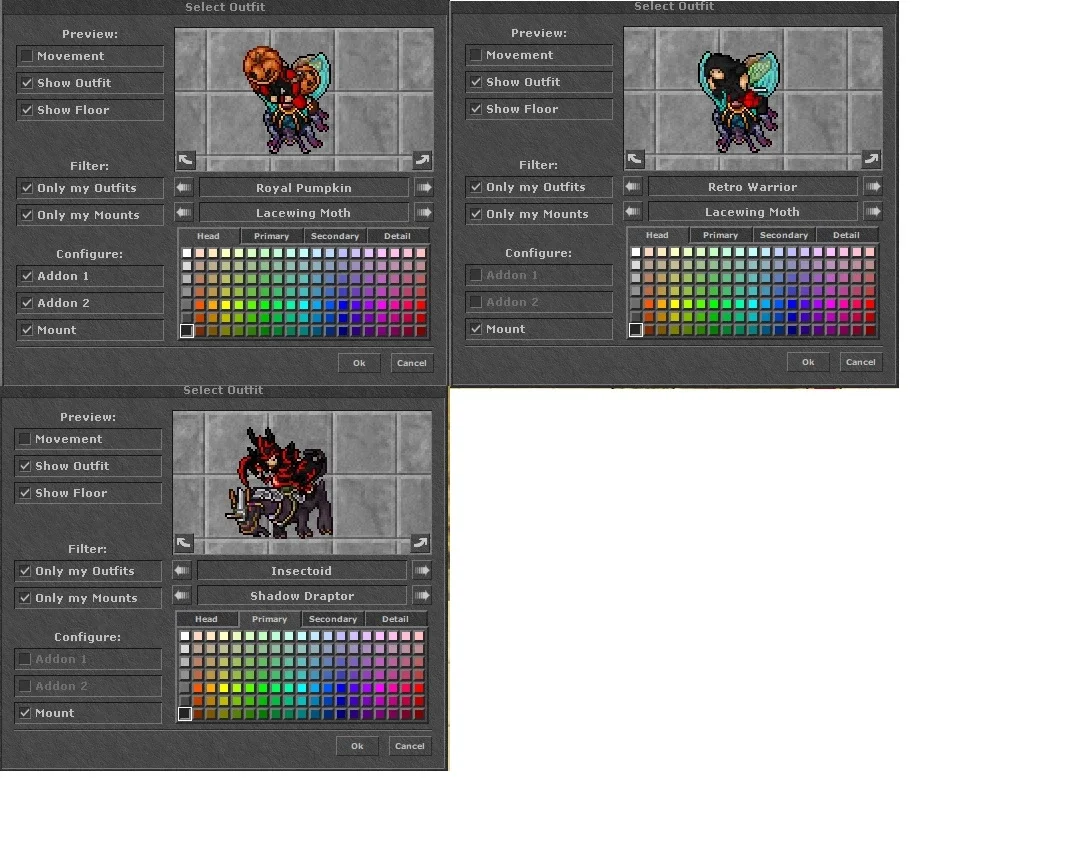1071x862 pixels.
Task: Toggle Movement in Royal Pumpkin window
Action: coord(89,56)
